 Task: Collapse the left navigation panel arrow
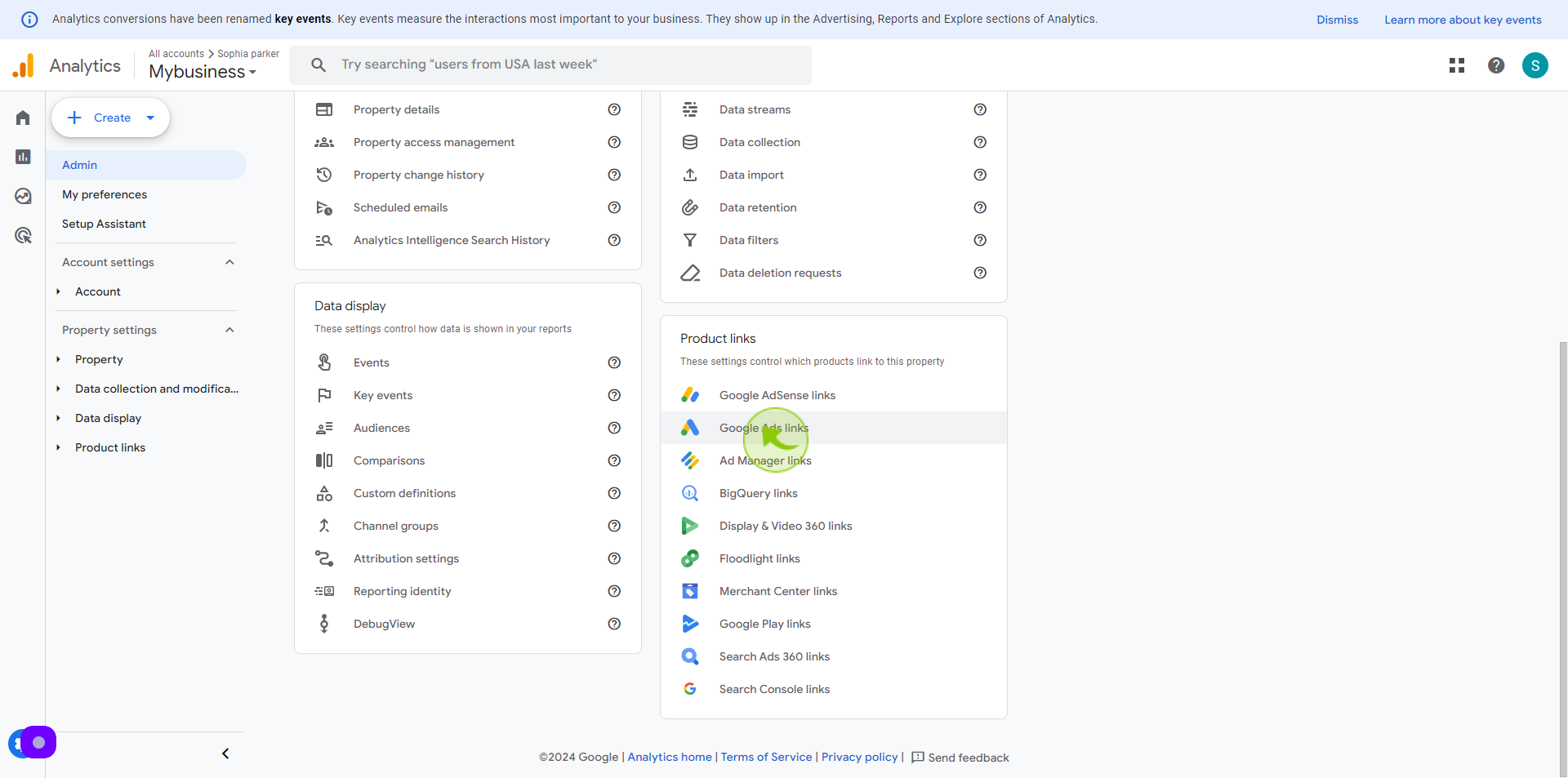(x=225, y=754)
